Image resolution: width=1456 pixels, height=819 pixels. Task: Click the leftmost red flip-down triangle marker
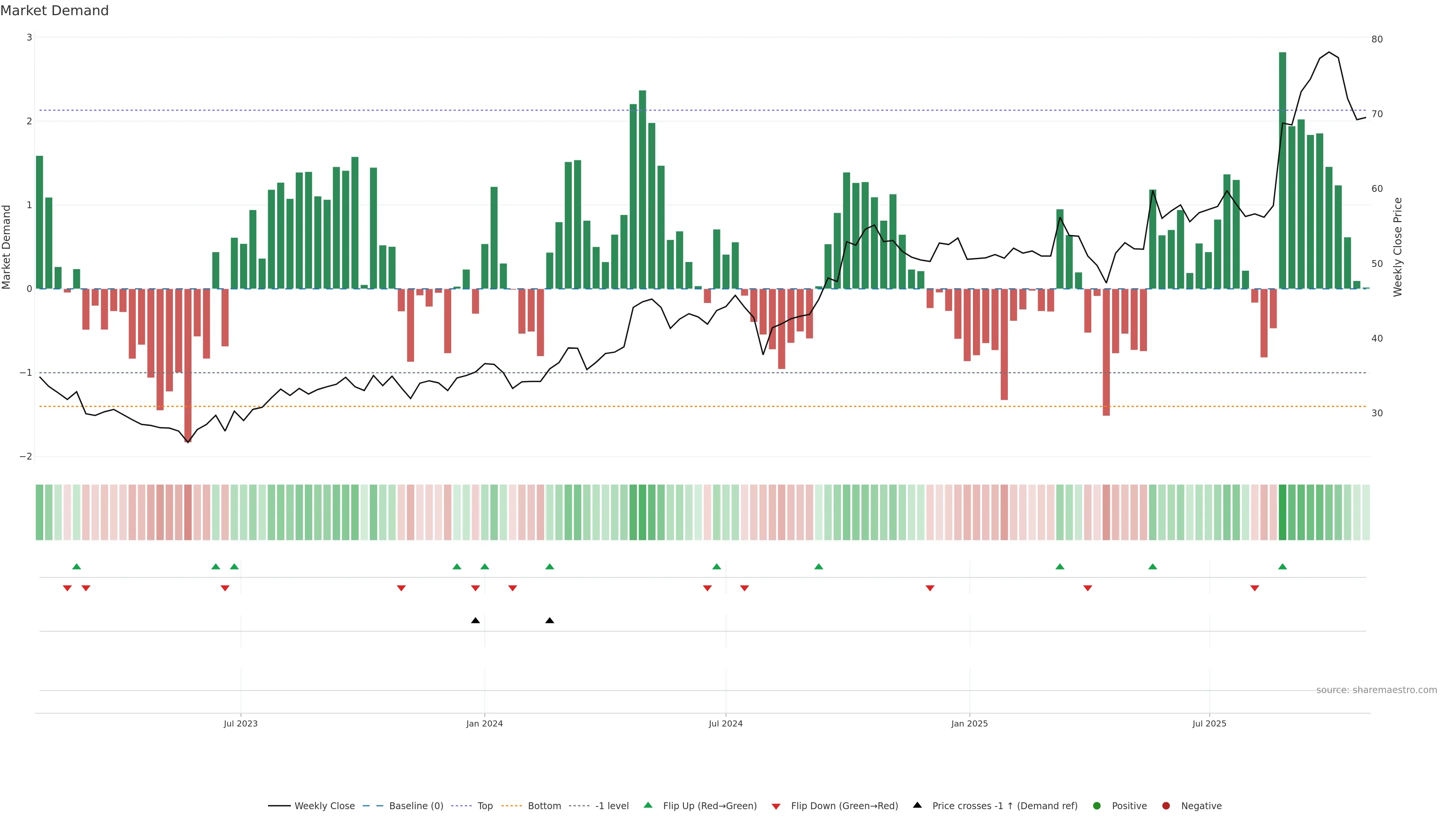pos(67,588)
